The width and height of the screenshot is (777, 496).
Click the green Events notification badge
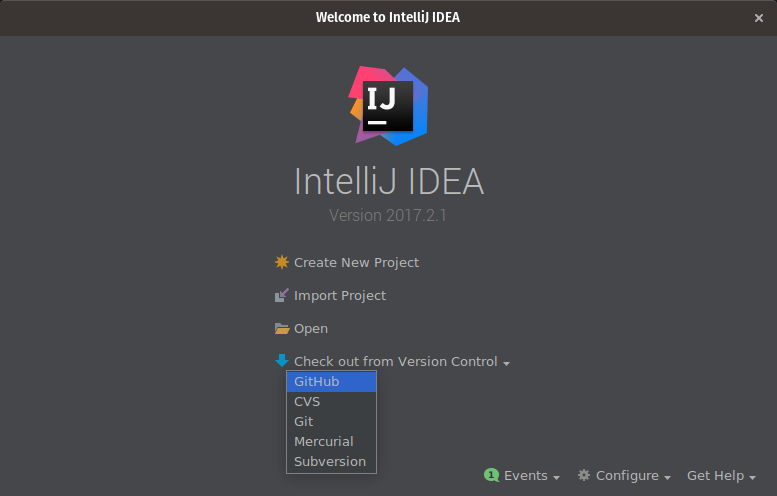click(491, 475)
